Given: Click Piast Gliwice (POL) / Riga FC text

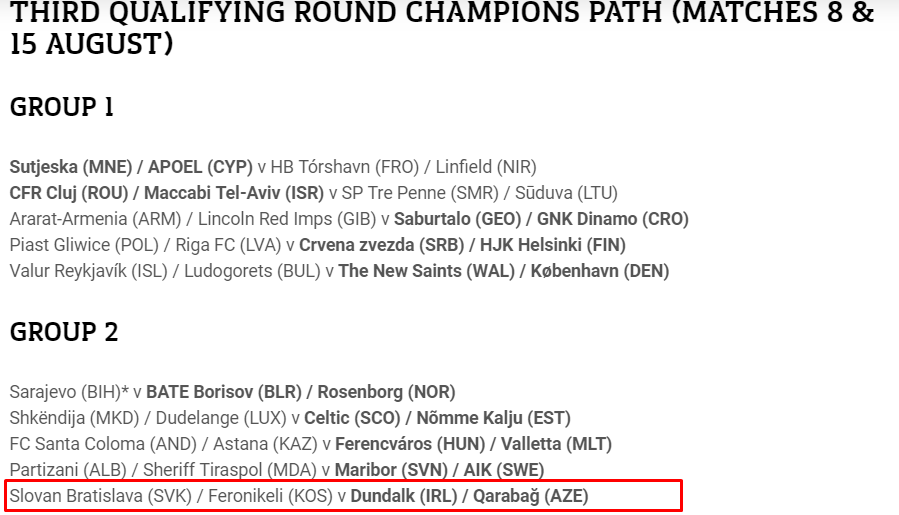Looking at the screenshot, I should tap(145, 245).
